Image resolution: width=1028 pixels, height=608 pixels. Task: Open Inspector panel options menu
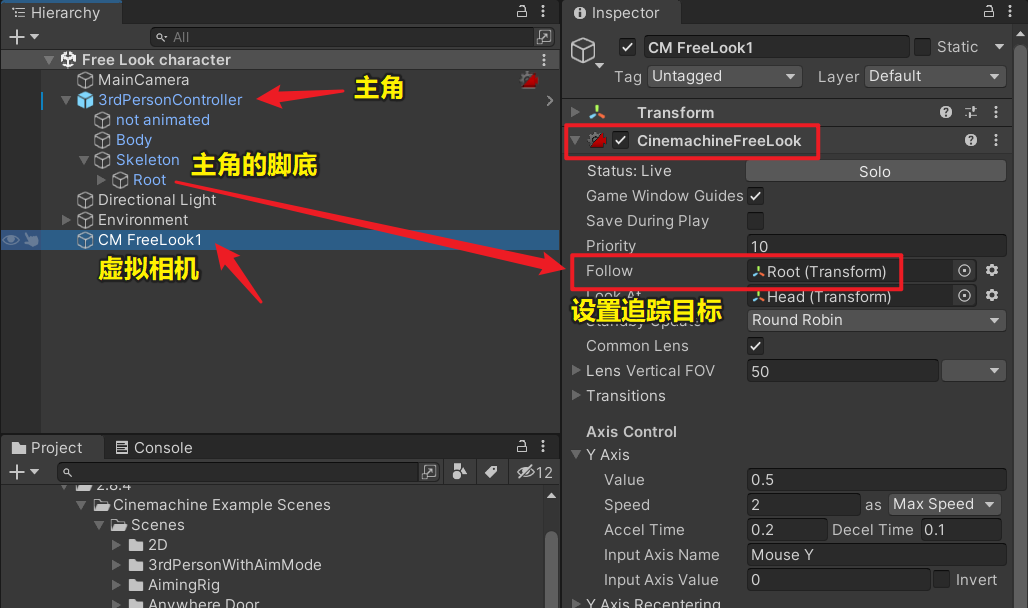click(x=1010, y=11)
